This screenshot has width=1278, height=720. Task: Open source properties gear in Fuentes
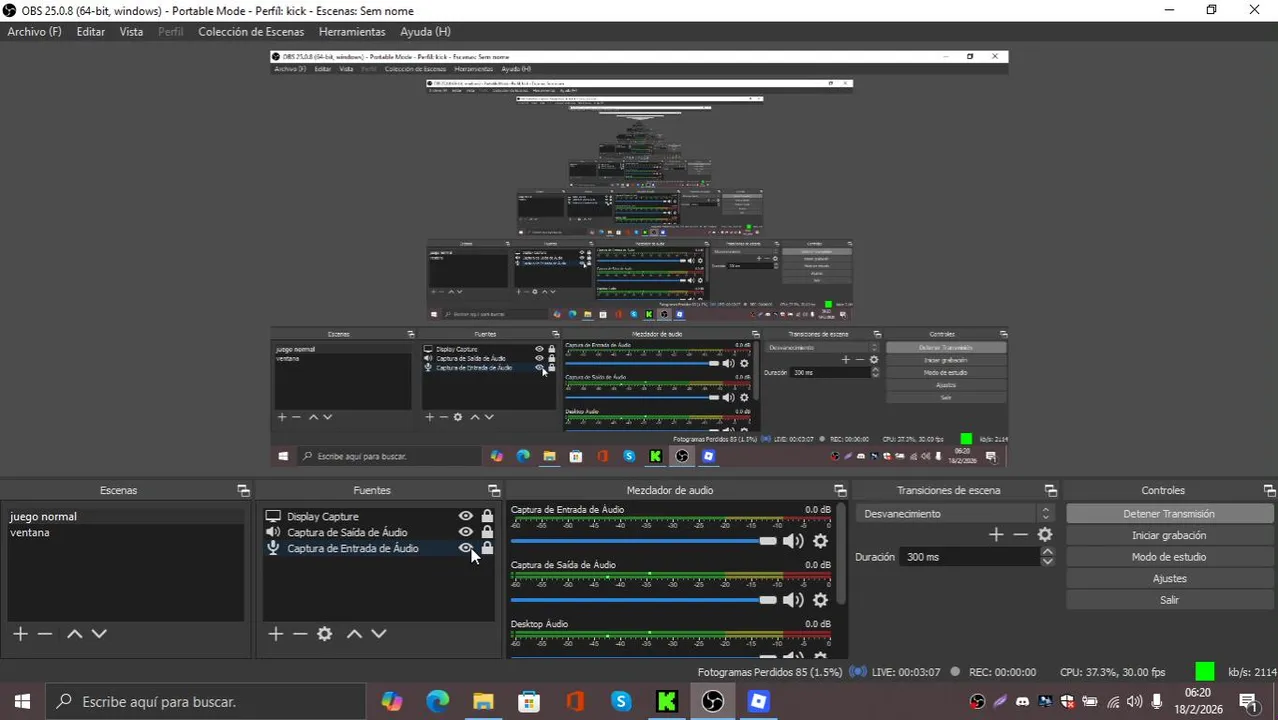pyautogui.click(x=325, y=634)
